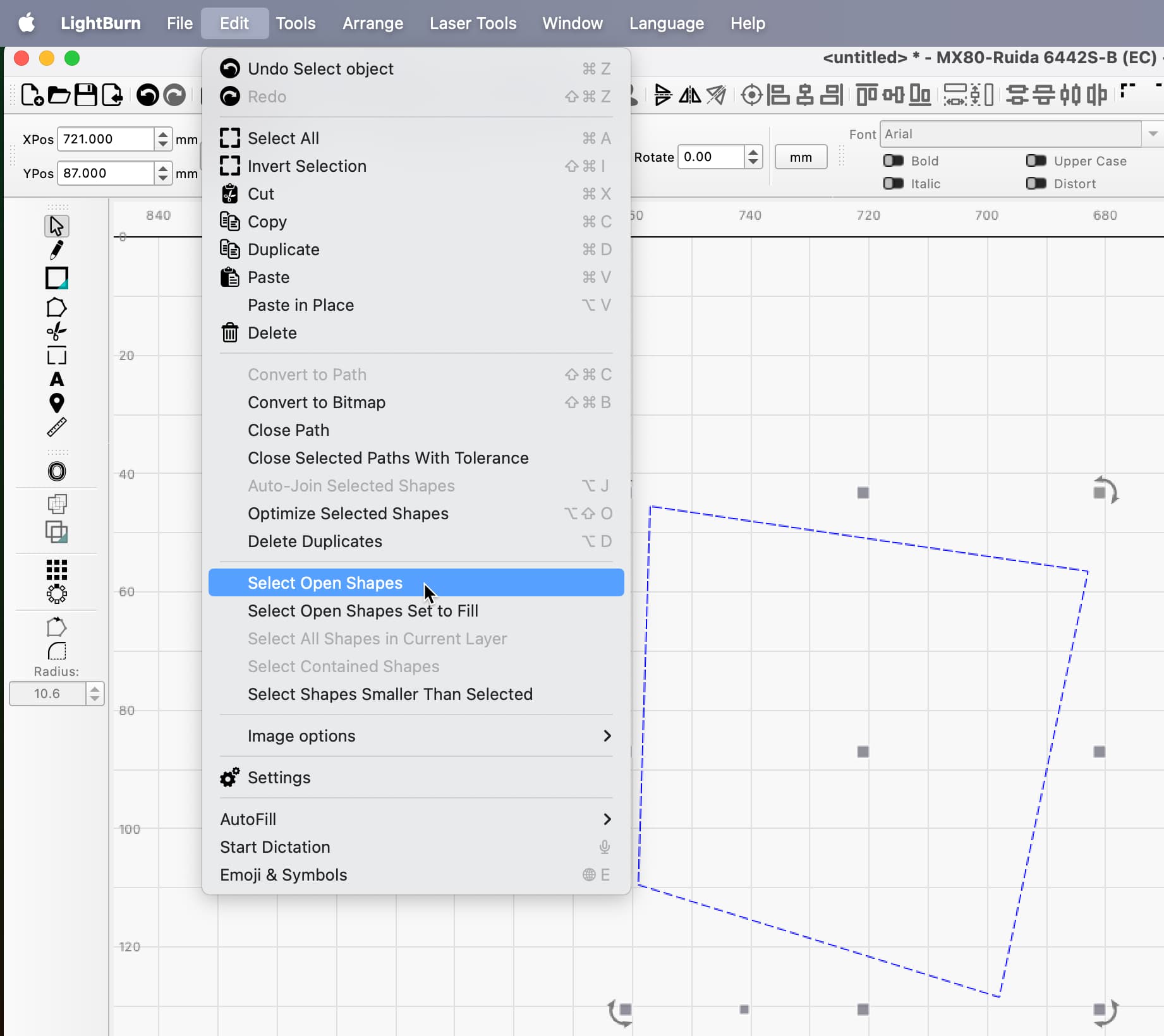Viewport: 1164px width, 1036px height.
Task: Choose Select Open Shapes Set to Fill
Action: 363,611
